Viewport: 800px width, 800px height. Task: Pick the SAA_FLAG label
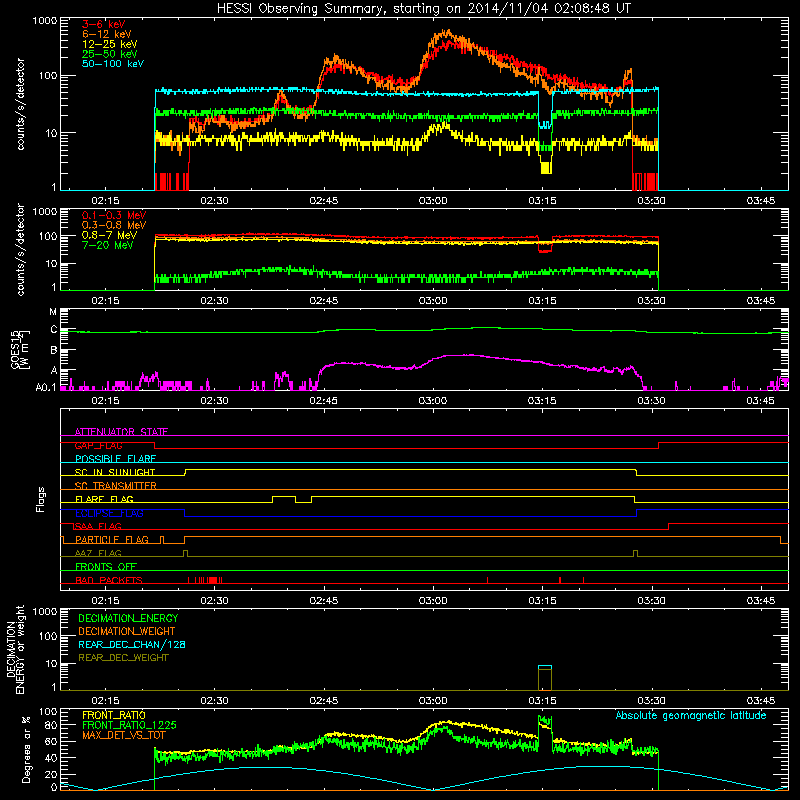(x=98, y=526)
